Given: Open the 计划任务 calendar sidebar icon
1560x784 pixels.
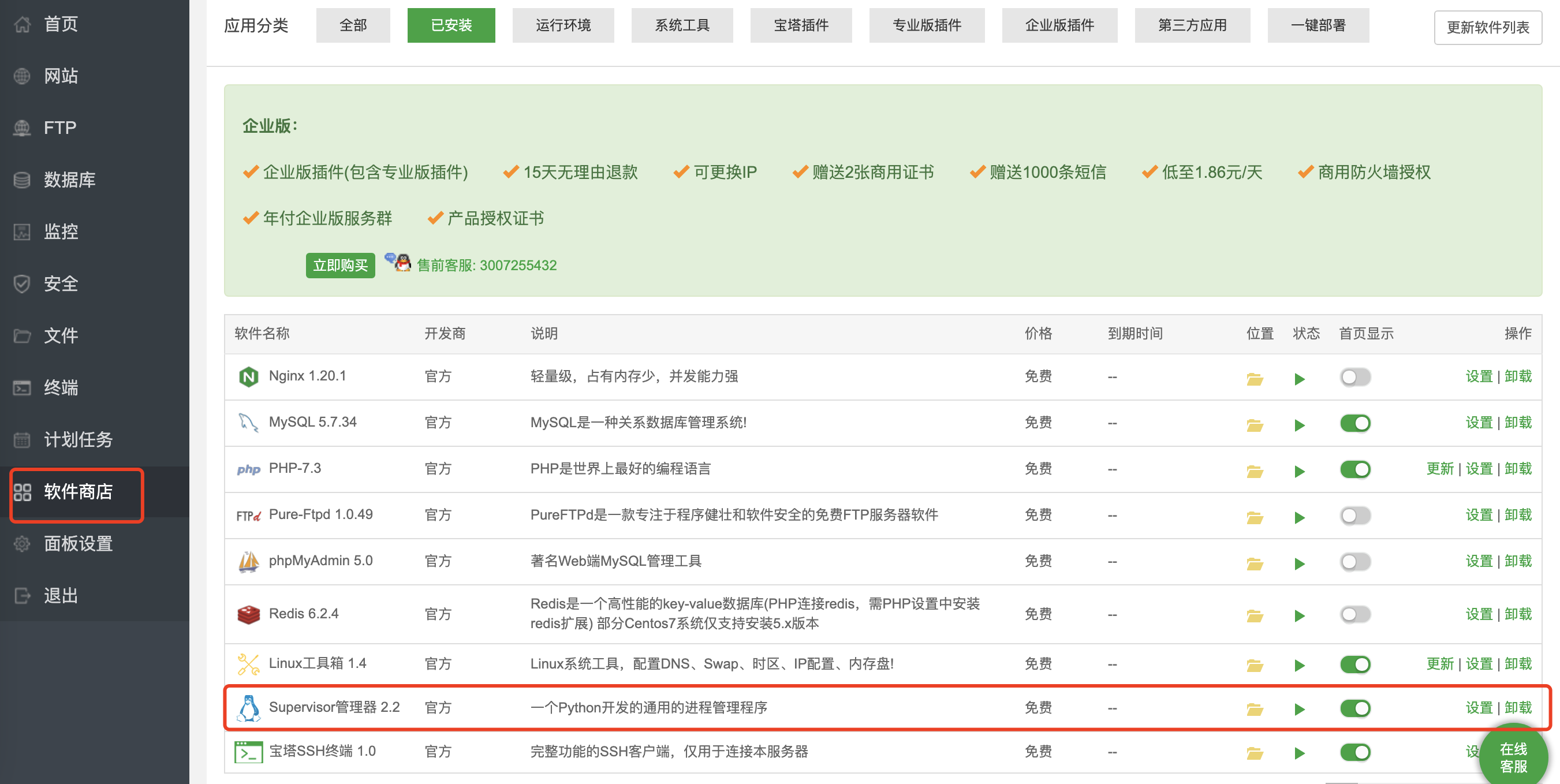Looking at the screenshot, I should (22, 439).
